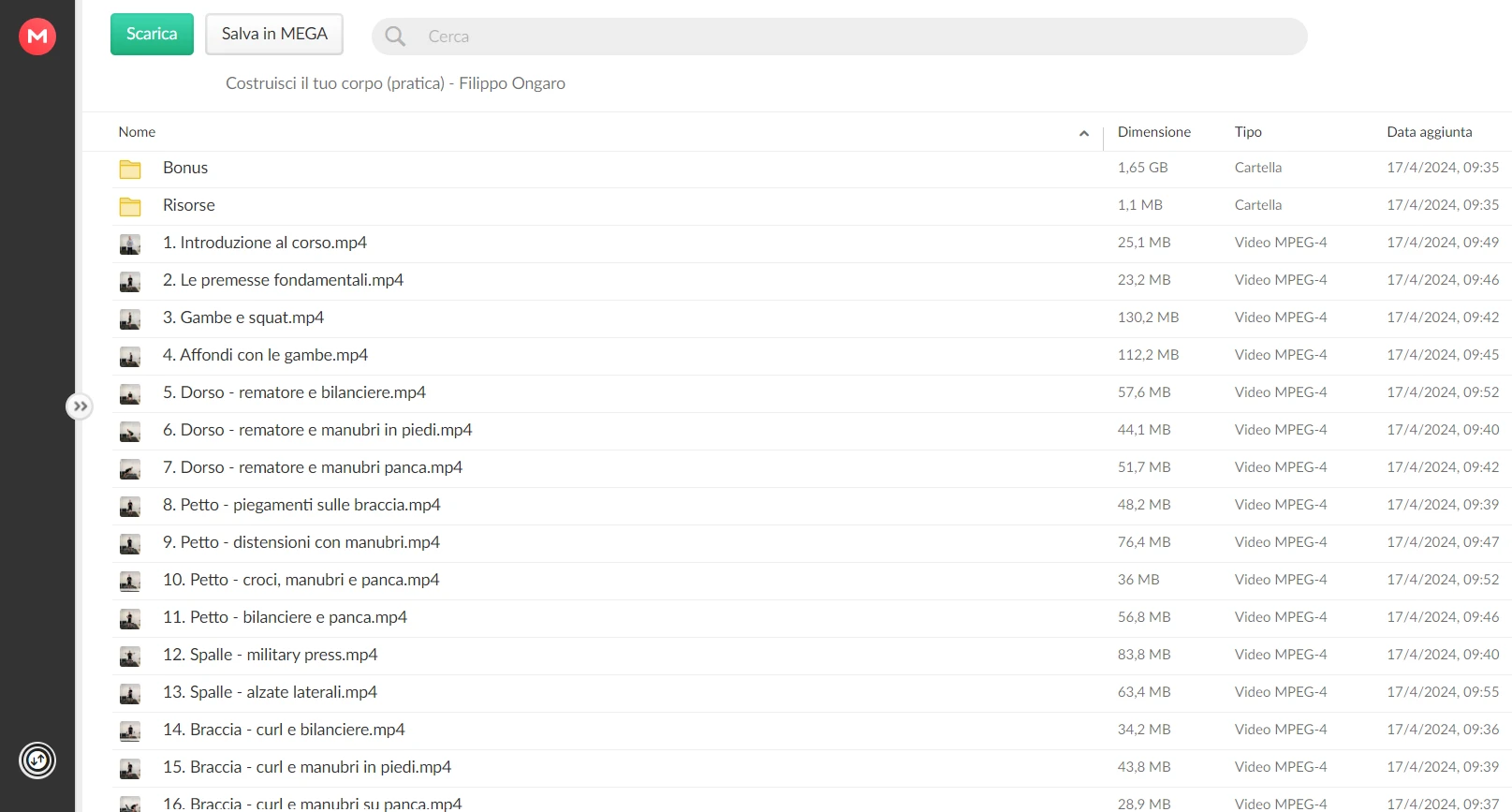Click the 36 MB size value

(x=1138, y=580)
